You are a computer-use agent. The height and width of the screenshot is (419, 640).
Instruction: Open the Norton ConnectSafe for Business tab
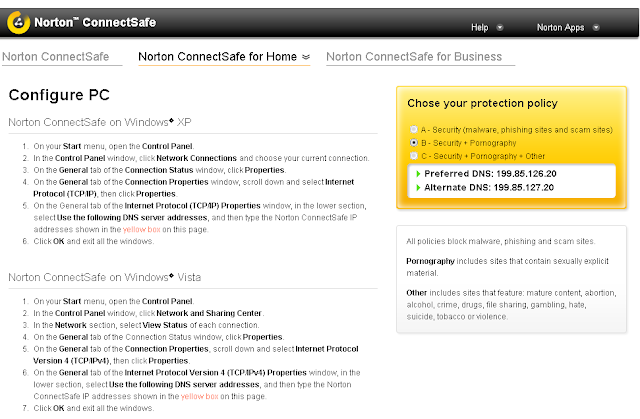[x=414, y=57]
